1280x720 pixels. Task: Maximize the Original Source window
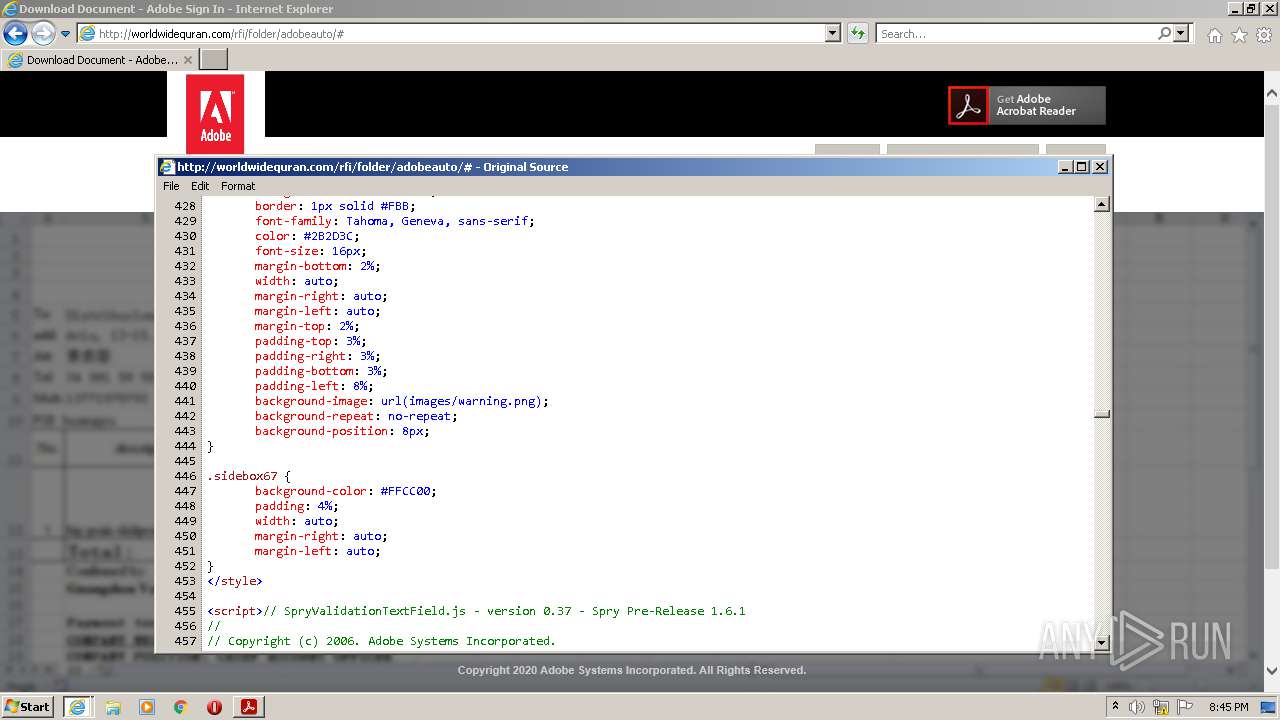click(x=1081, y=167)
